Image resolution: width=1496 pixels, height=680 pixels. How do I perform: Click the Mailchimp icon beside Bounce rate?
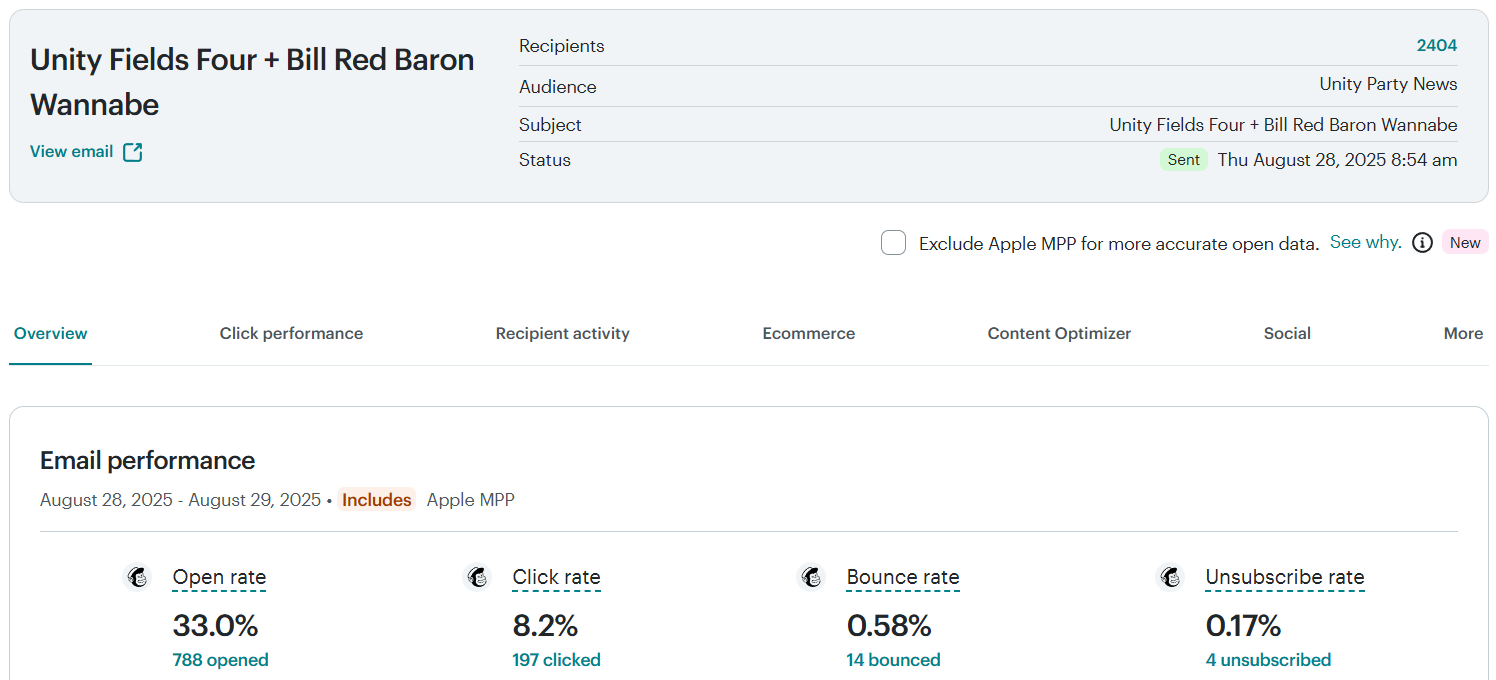point(812,577)
